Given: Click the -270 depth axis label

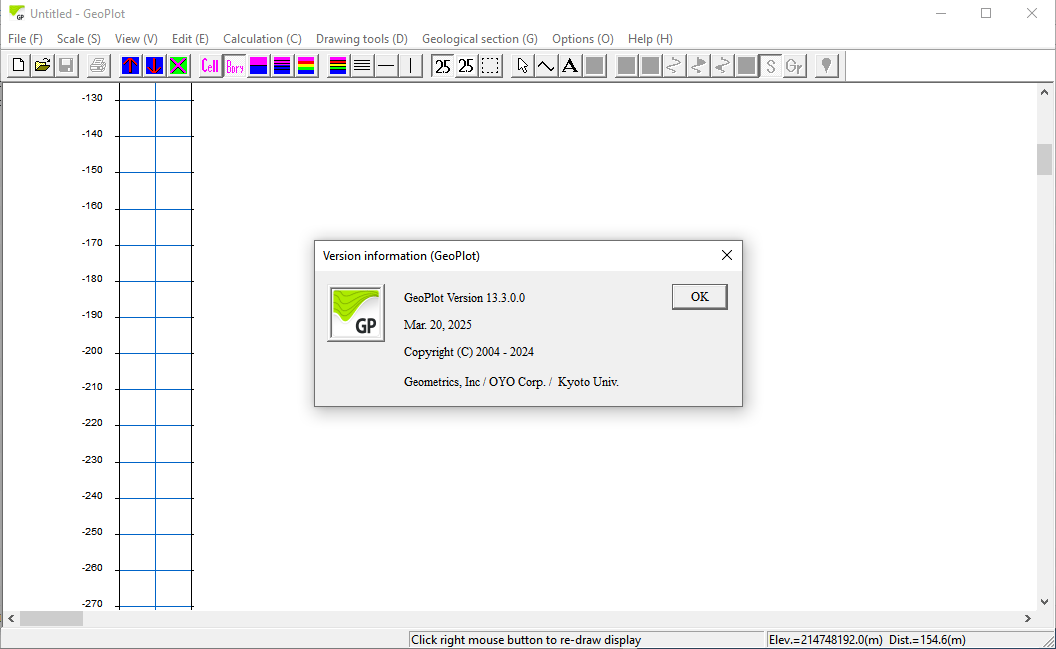Looking at the screenshot, I should point(92,603).
